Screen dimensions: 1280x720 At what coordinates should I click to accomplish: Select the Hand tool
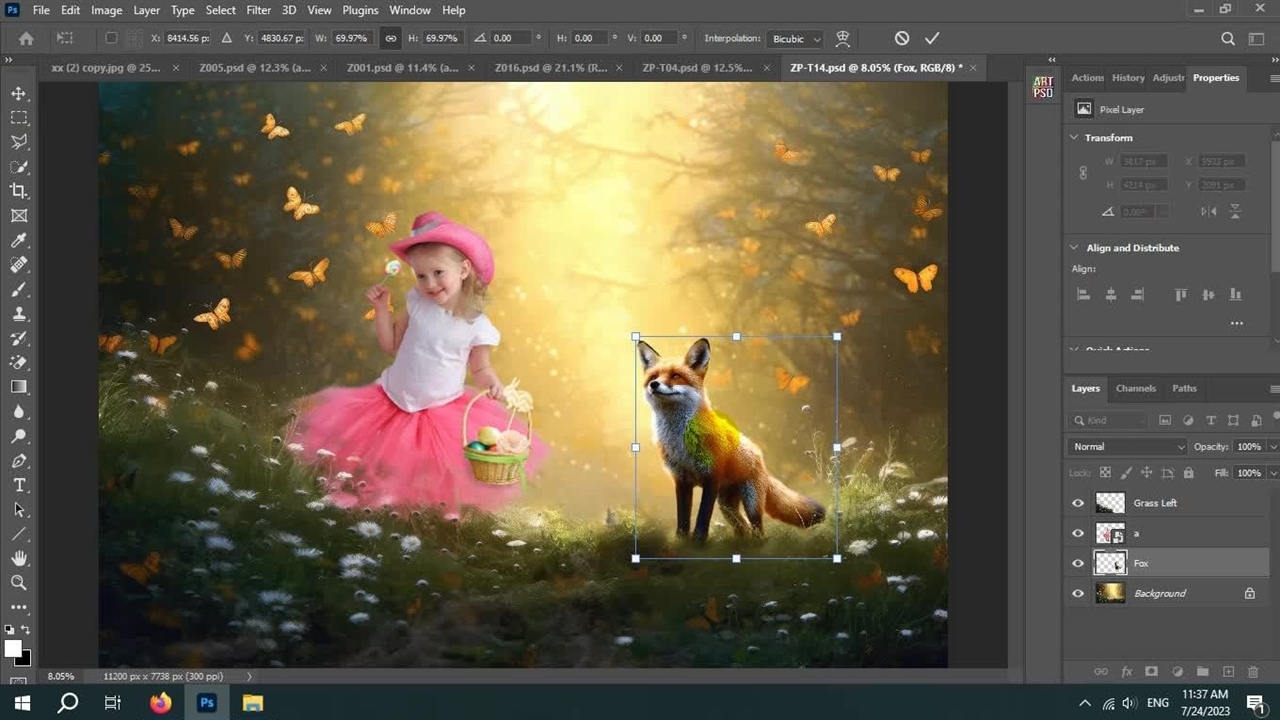19,558
